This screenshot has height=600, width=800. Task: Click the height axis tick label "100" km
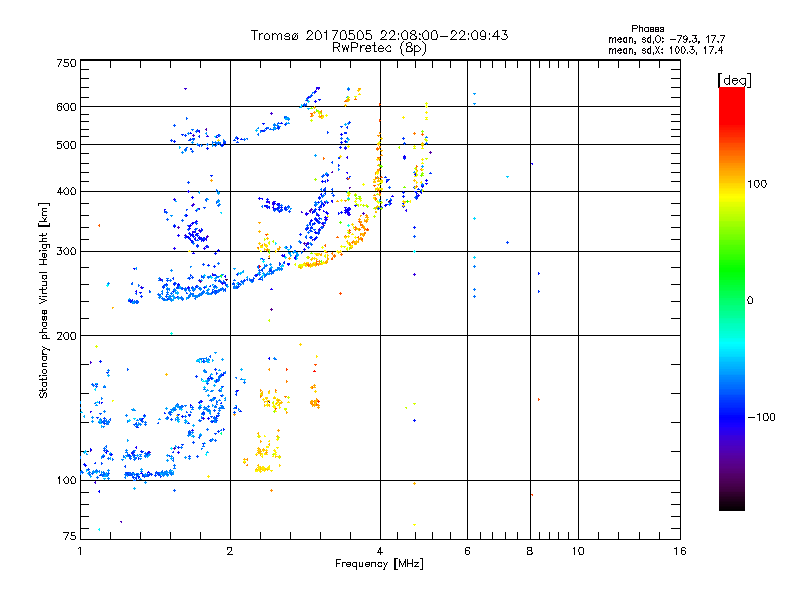coord(66,480)
